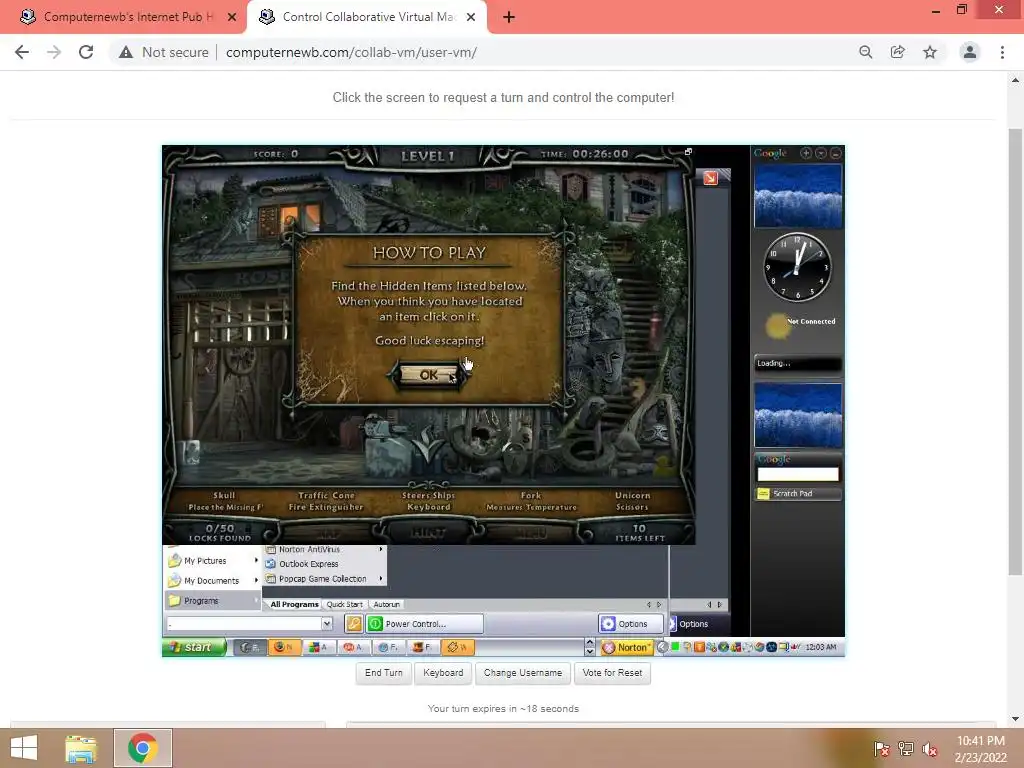Click Vote for Reset button
This screenshot has height=768, width=1024.
pos(612,673)
